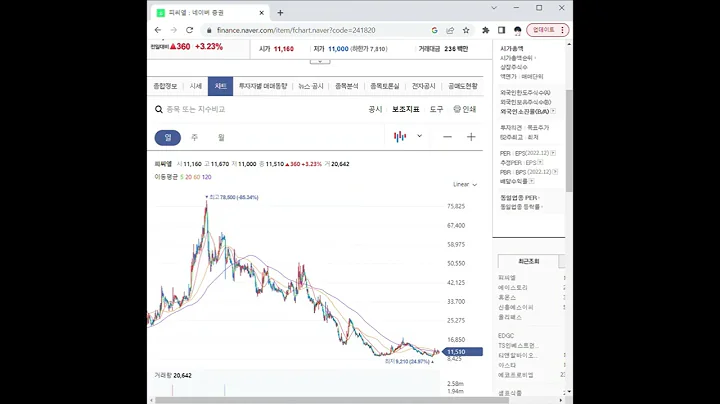The image size is (720, 404).
Task: Open 피씨엘 in recent list
Action: pos(507,278)
